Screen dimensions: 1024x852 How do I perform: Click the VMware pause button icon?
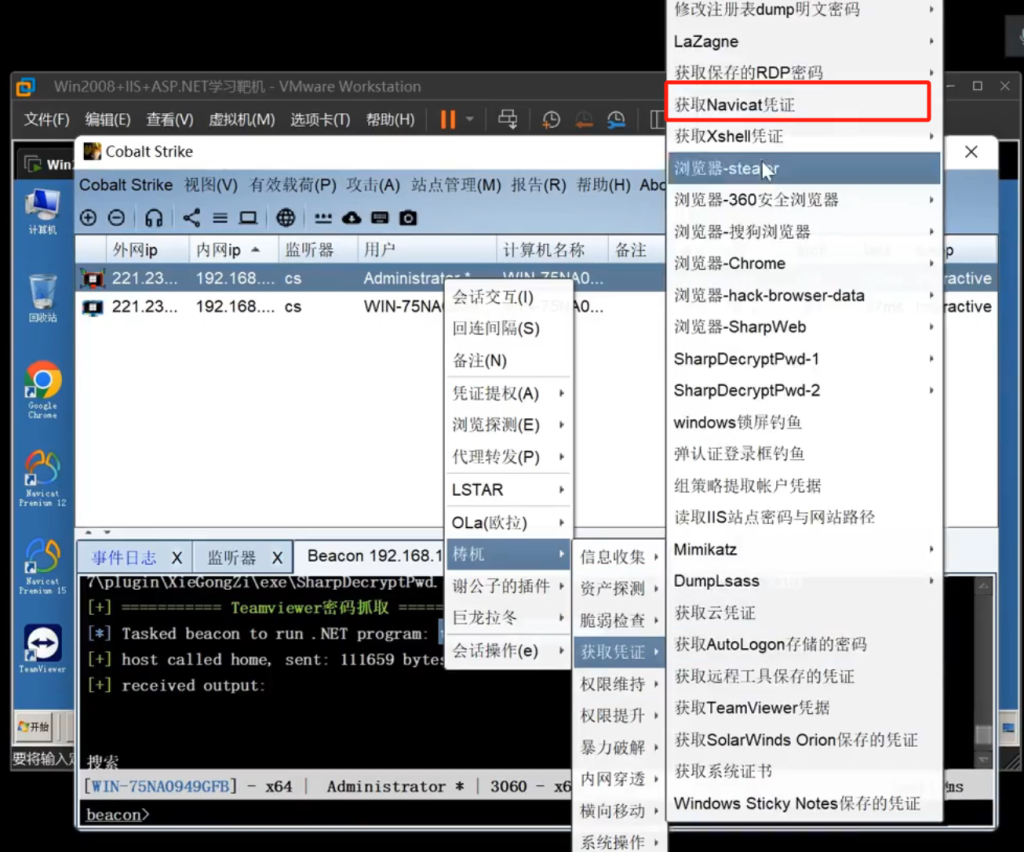(448, 119)
